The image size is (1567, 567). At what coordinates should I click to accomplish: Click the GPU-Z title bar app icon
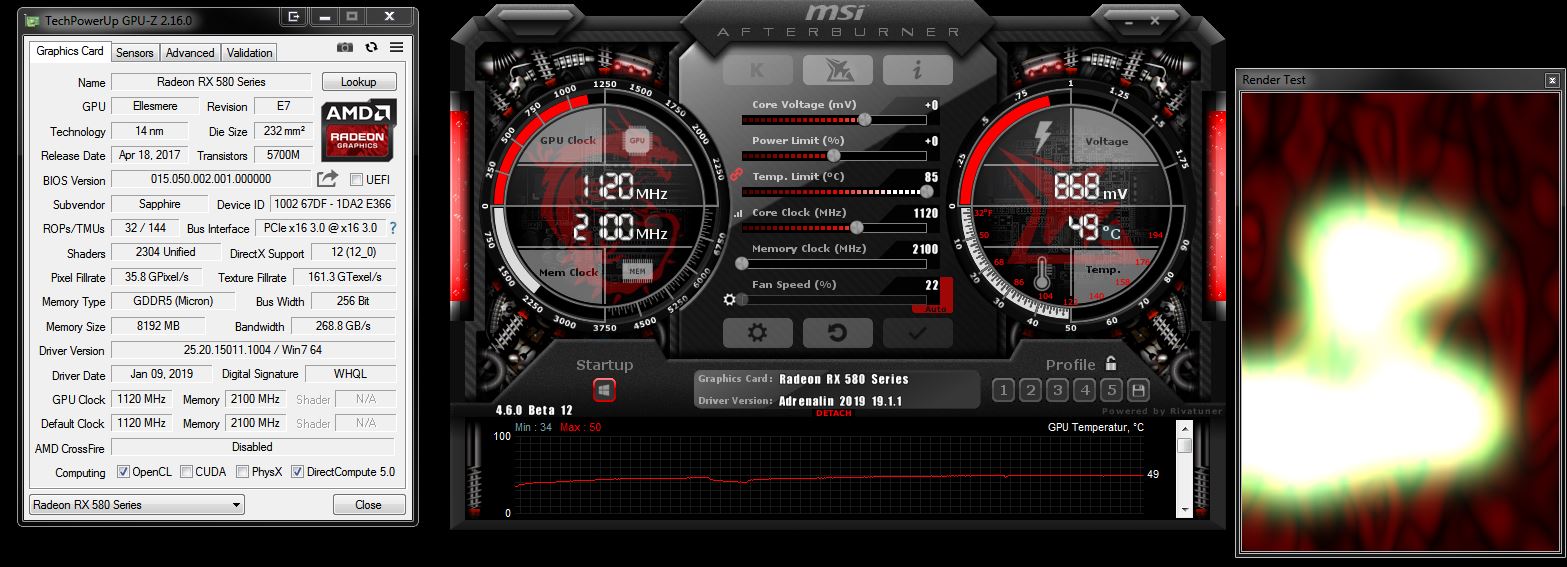coord(30,20)
